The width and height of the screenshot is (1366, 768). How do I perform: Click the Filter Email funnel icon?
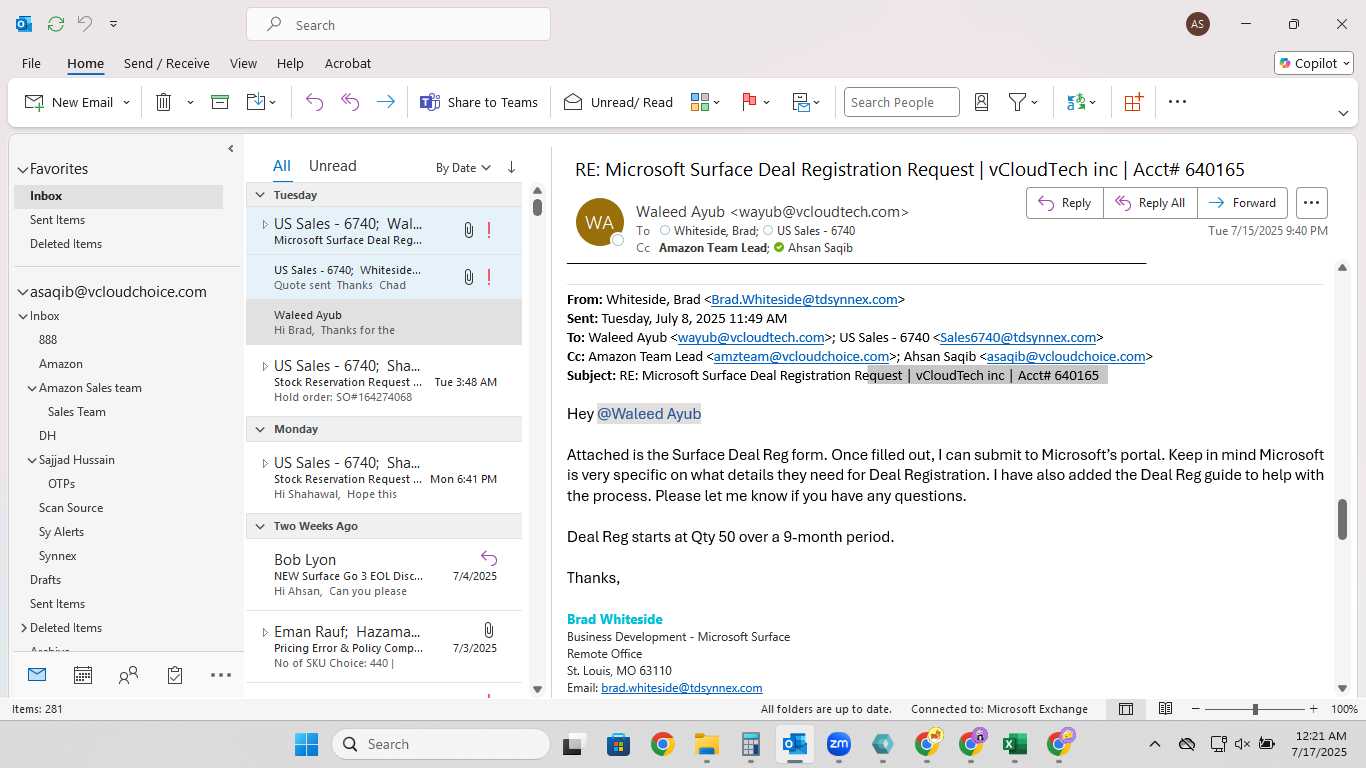[x=1017, y=102]
